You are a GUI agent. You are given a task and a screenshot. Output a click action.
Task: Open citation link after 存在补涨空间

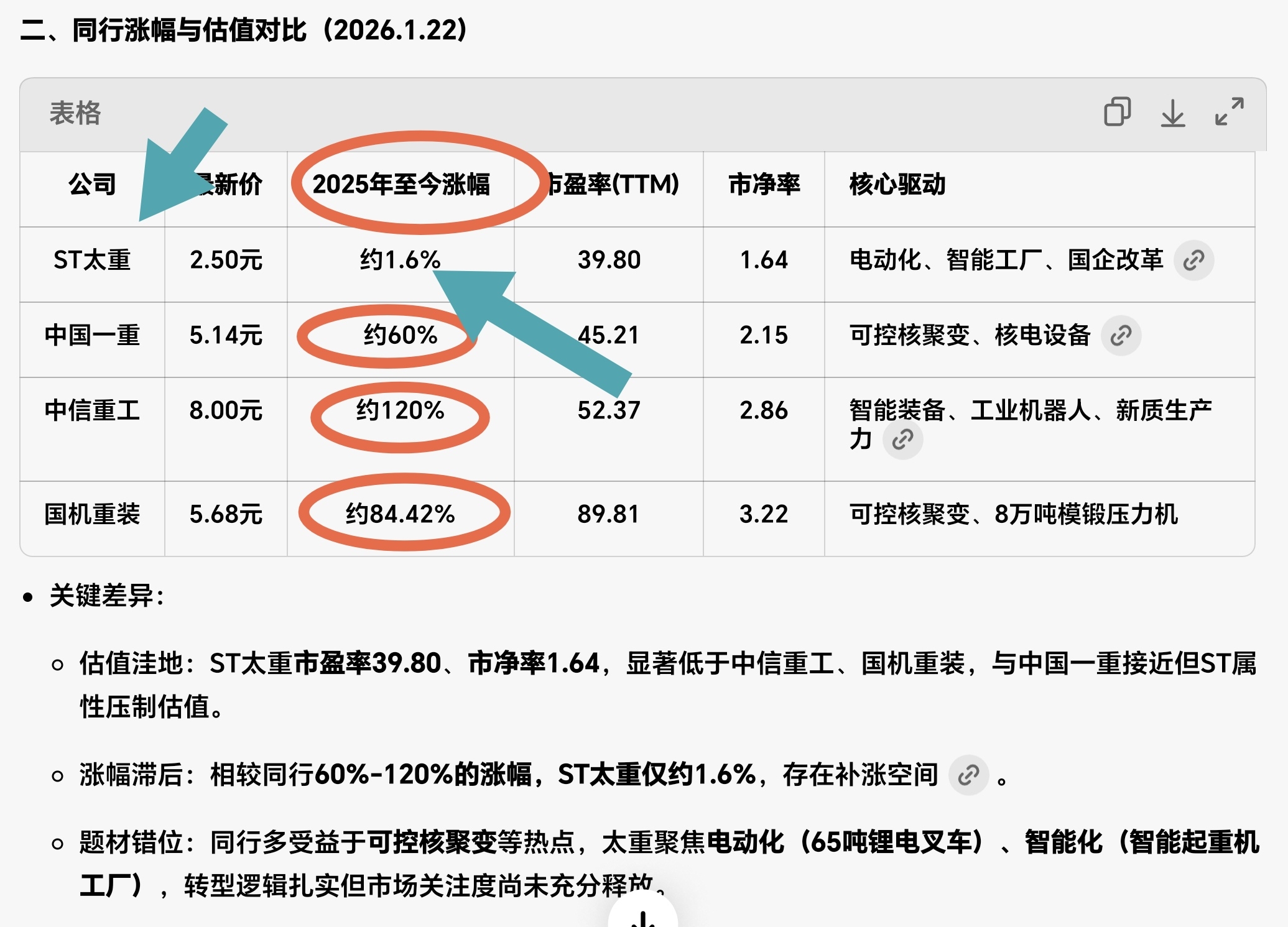tap(968, 775)
